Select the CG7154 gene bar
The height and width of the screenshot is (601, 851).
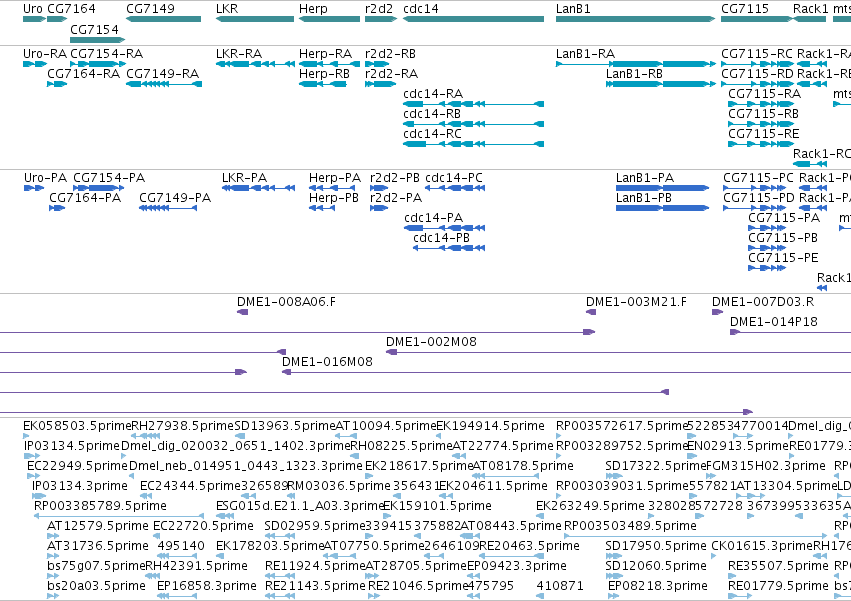pos(98,40)
